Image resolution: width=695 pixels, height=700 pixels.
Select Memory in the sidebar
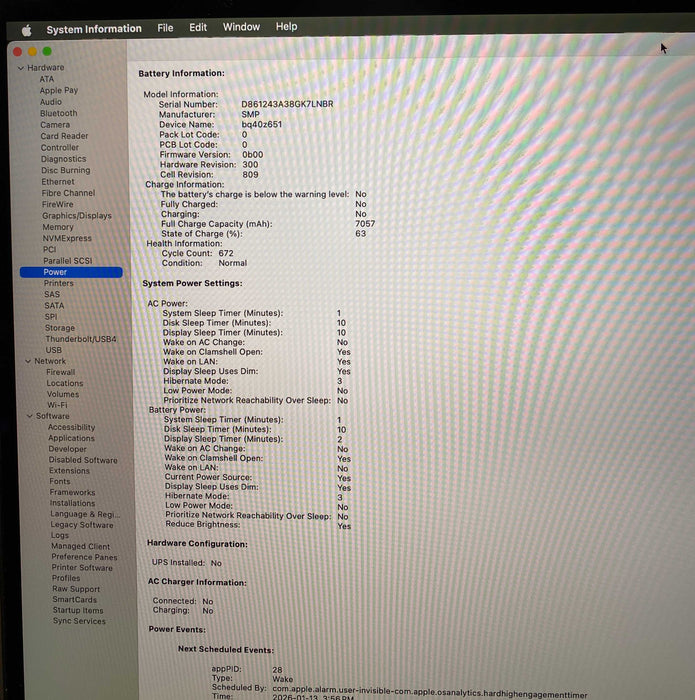point(58,227)
